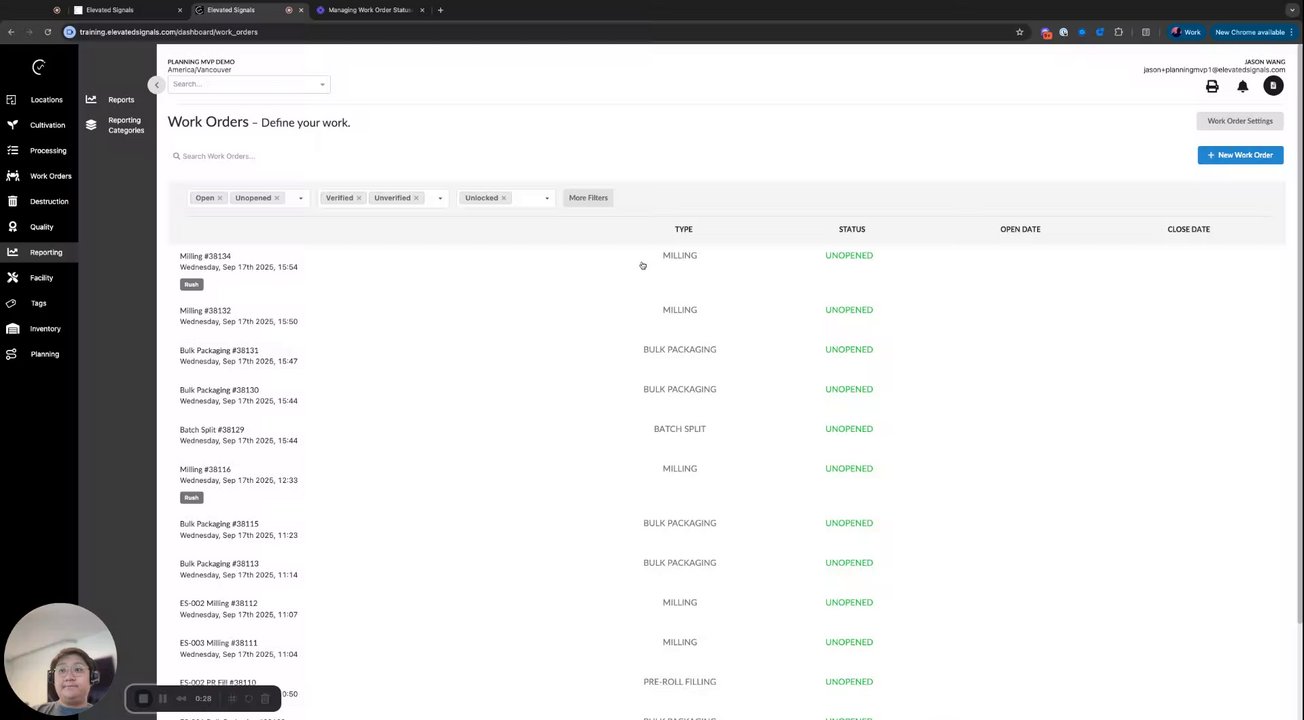
Task: Click the OPEN DATE column header
Action: pyautogui.click(x=1020, y=229)
